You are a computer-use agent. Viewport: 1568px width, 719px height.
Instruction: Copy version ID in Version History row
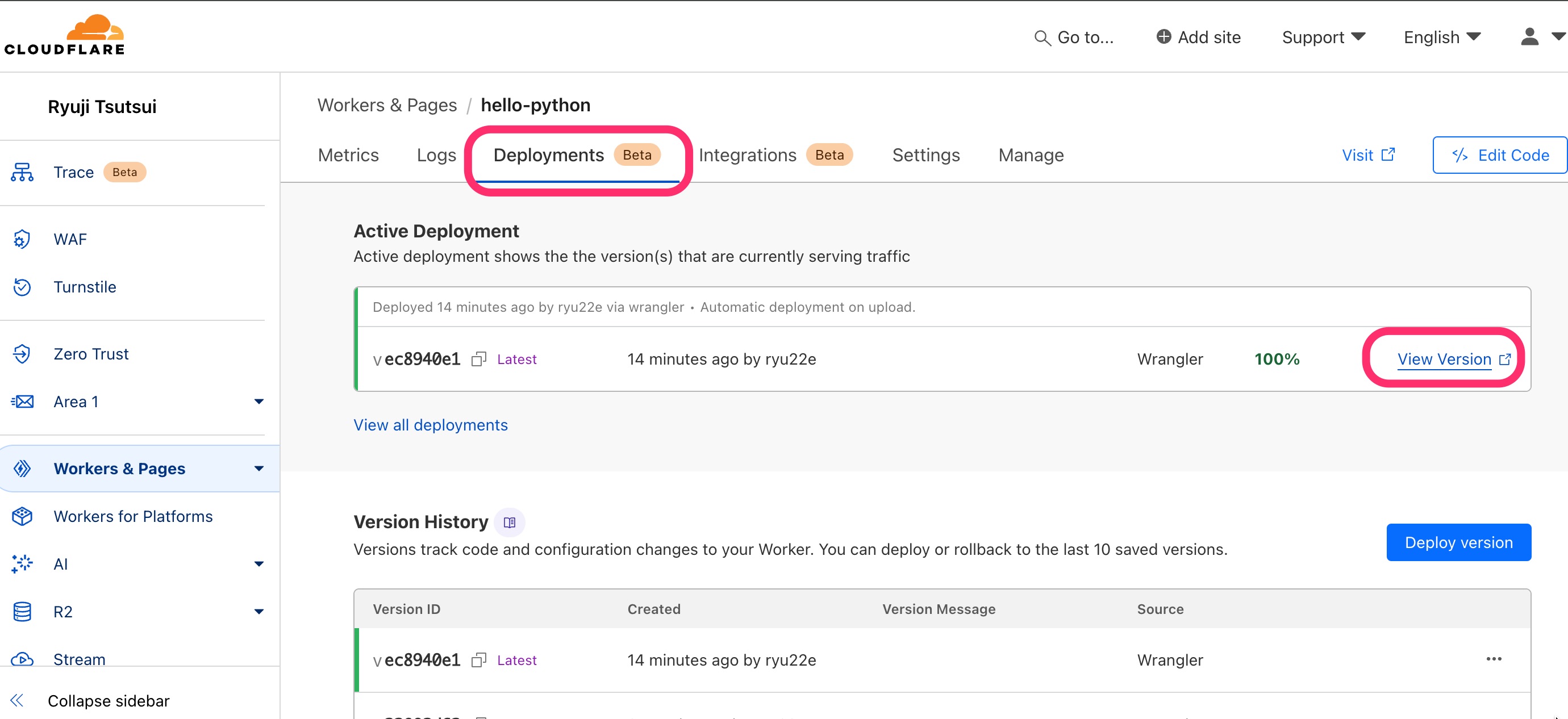(x=479, y=660)
